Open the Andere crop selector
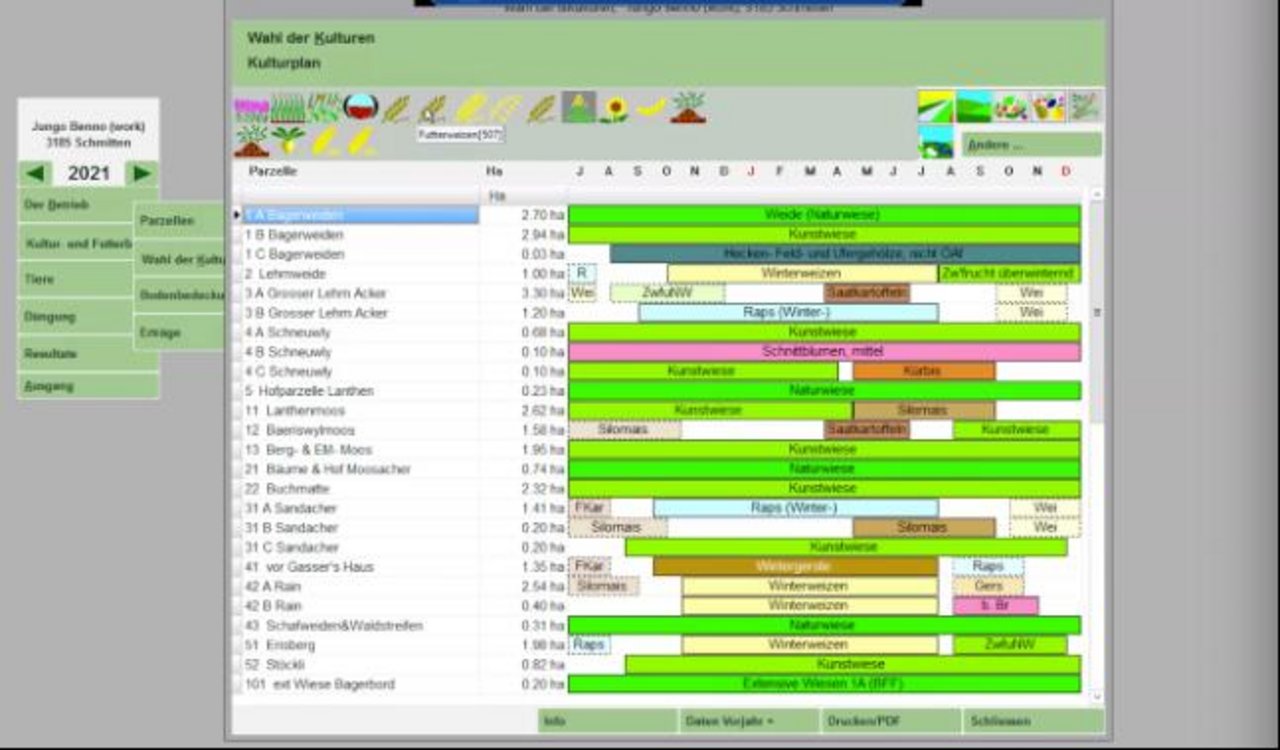 (x=1031, y=145)
